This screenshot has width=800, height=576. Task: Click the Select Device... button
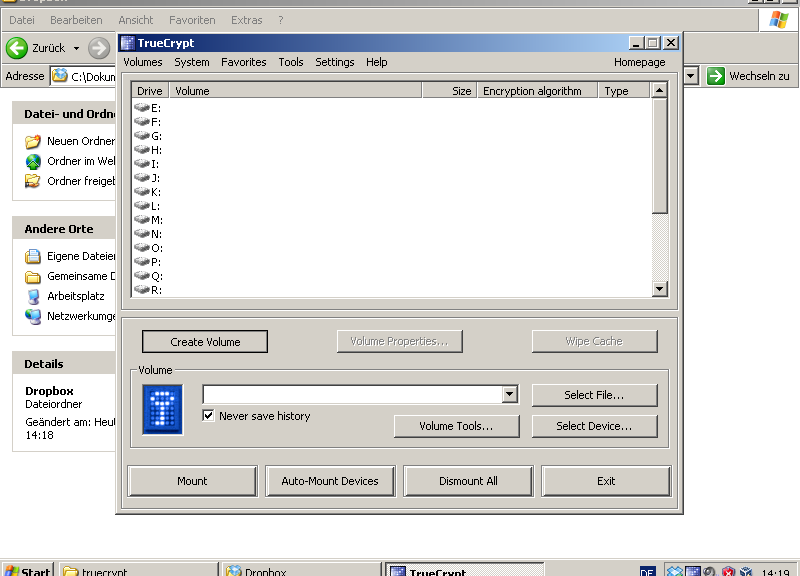[x=594, y=426]
